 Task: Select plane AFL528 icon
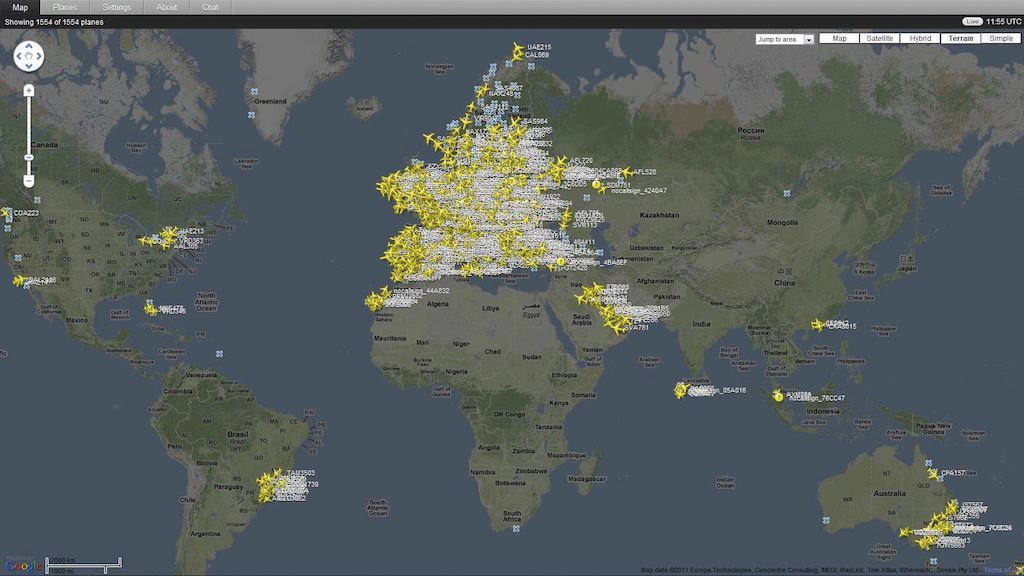pyautogui.click(x=627, y=172)
